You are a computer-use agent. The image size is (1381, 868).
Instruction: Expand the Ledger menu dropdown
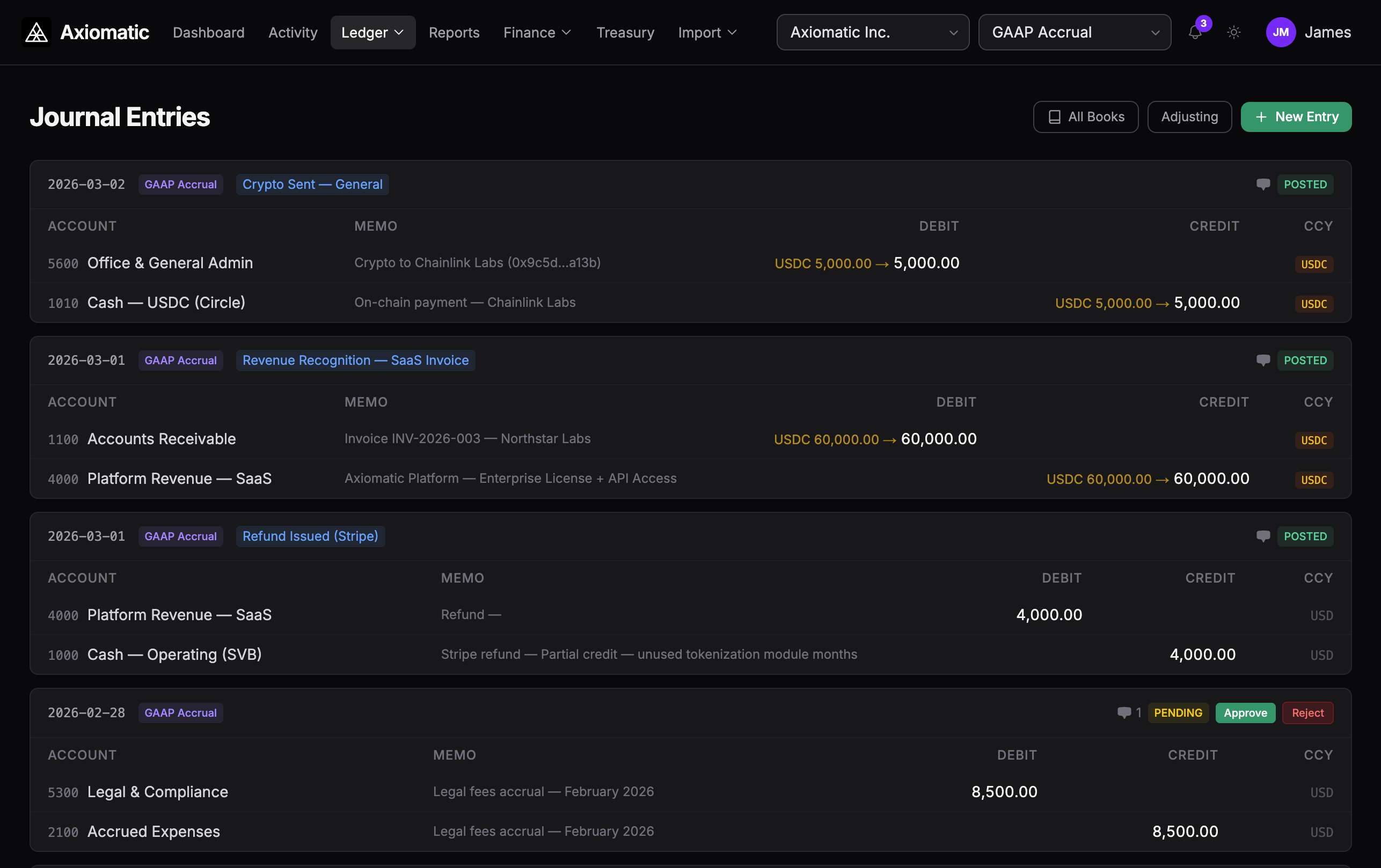pos(373,33)
